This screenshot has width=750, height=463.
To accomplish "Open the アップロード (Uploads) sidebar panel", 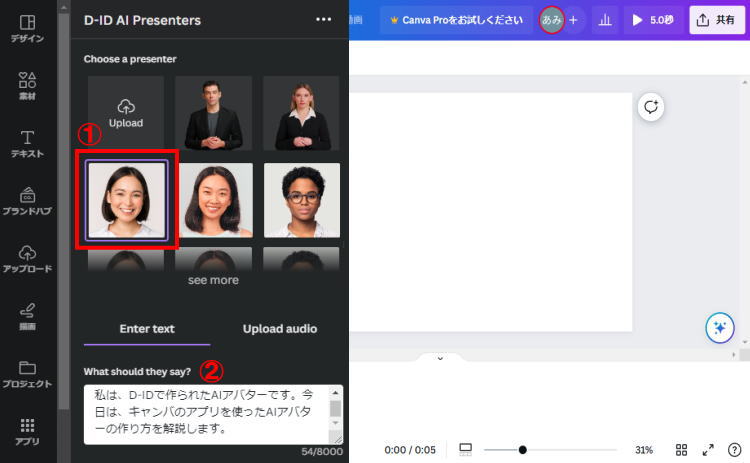I will (x=27, y=258).
